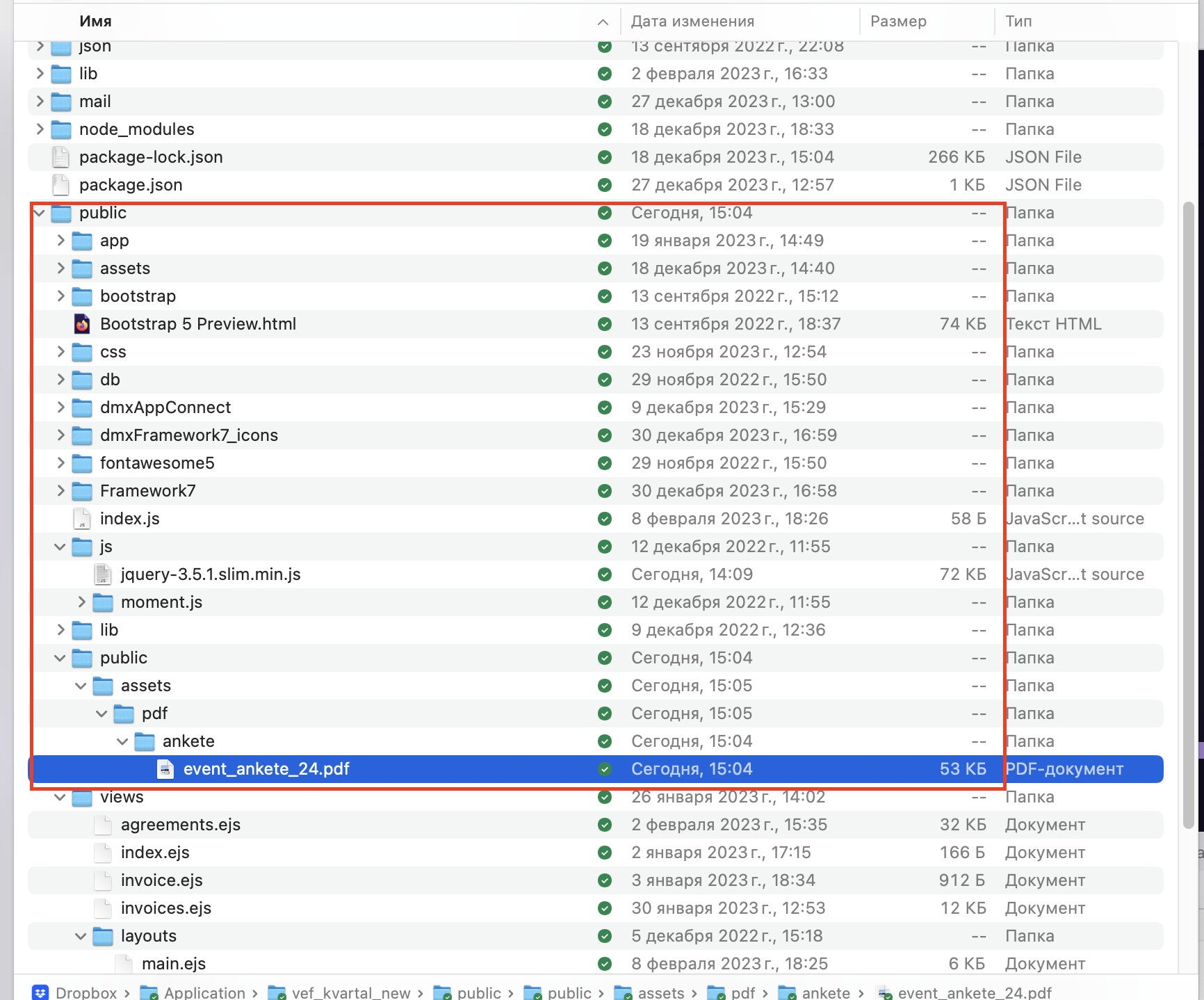Click the 266 КБ size of package-lock.json
The width and height of the screenshot is (1204, 1000).
957,157
